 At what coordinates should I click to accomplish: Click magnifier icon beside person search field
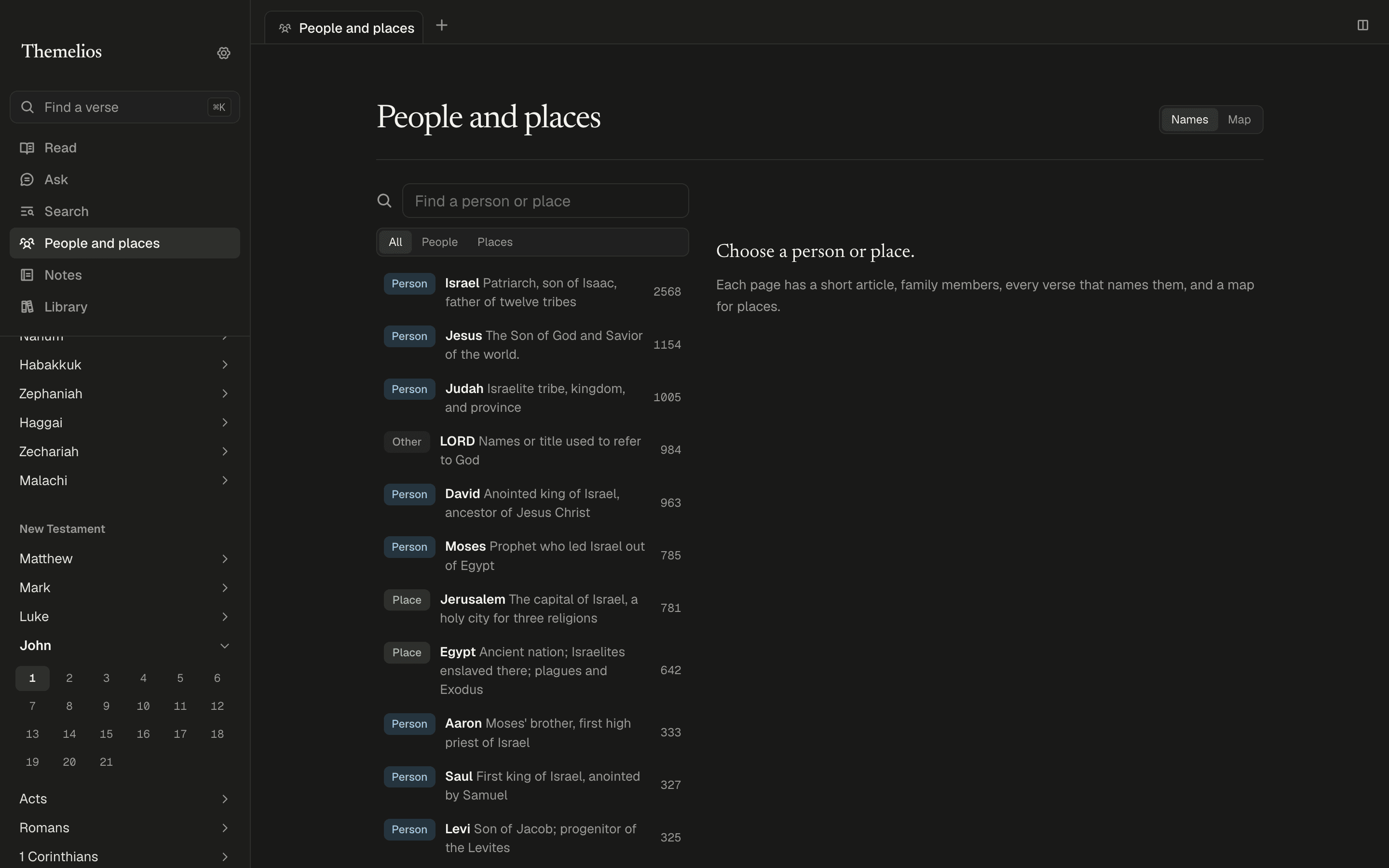(384, 200)
